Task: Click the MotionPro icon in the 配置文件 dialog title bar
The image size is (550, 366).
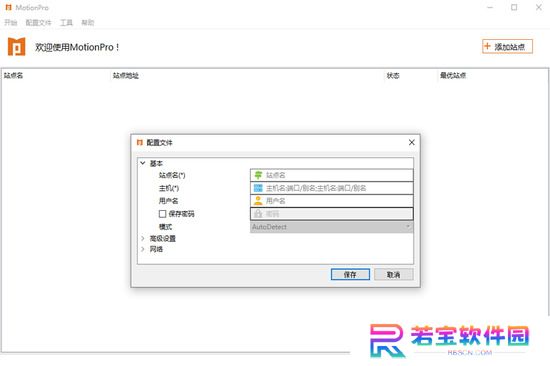Action: point(140,142)
